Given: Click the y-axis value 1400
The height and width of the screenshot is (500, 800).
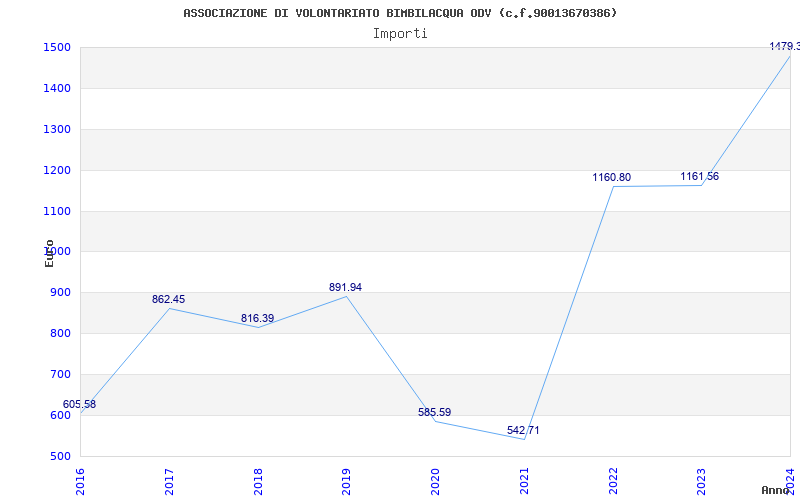Looking at the screenshot, I should (x=57, y=89).
